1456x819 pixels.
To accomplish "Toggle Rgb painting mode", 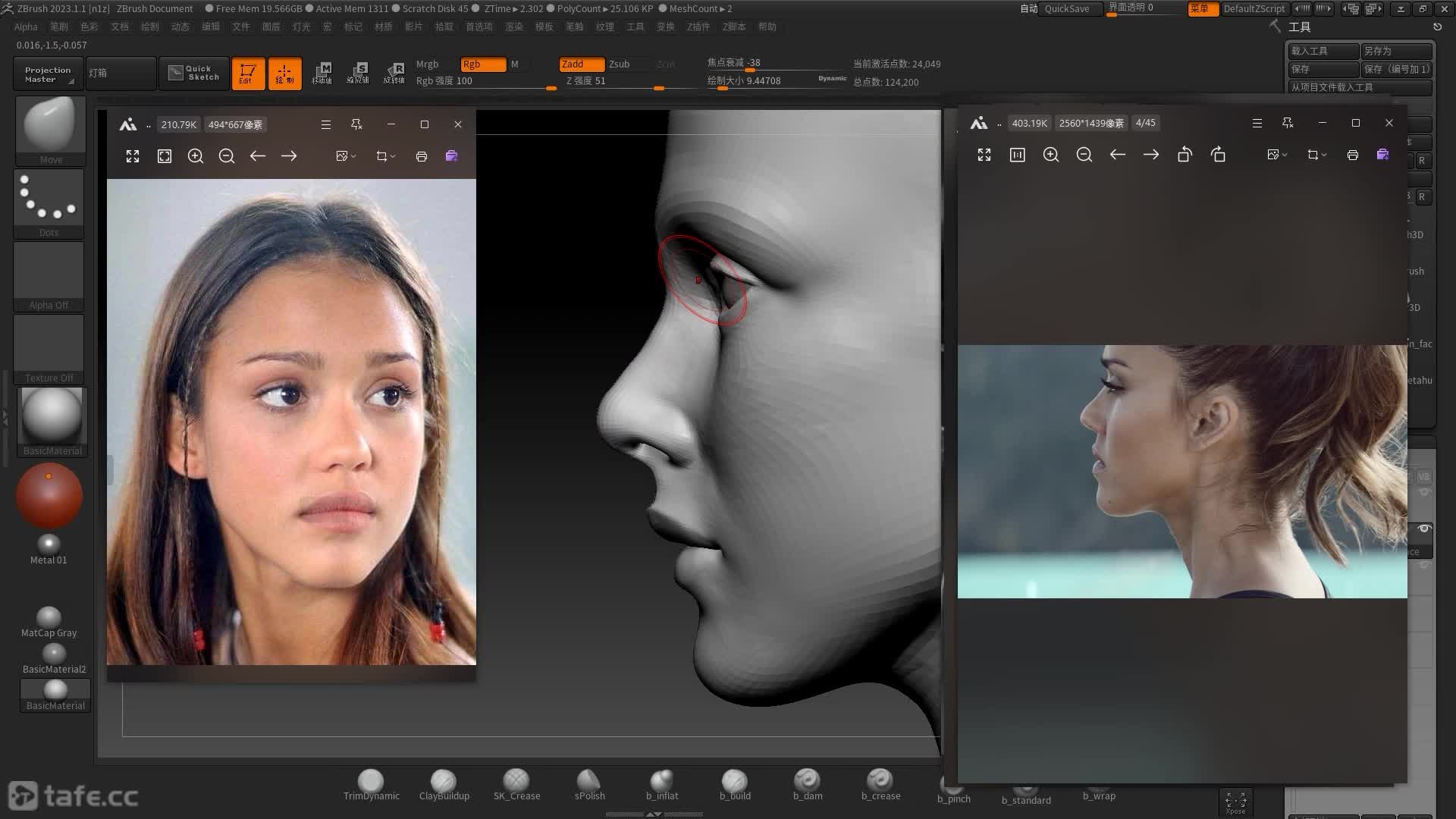I will coord(482,64).
